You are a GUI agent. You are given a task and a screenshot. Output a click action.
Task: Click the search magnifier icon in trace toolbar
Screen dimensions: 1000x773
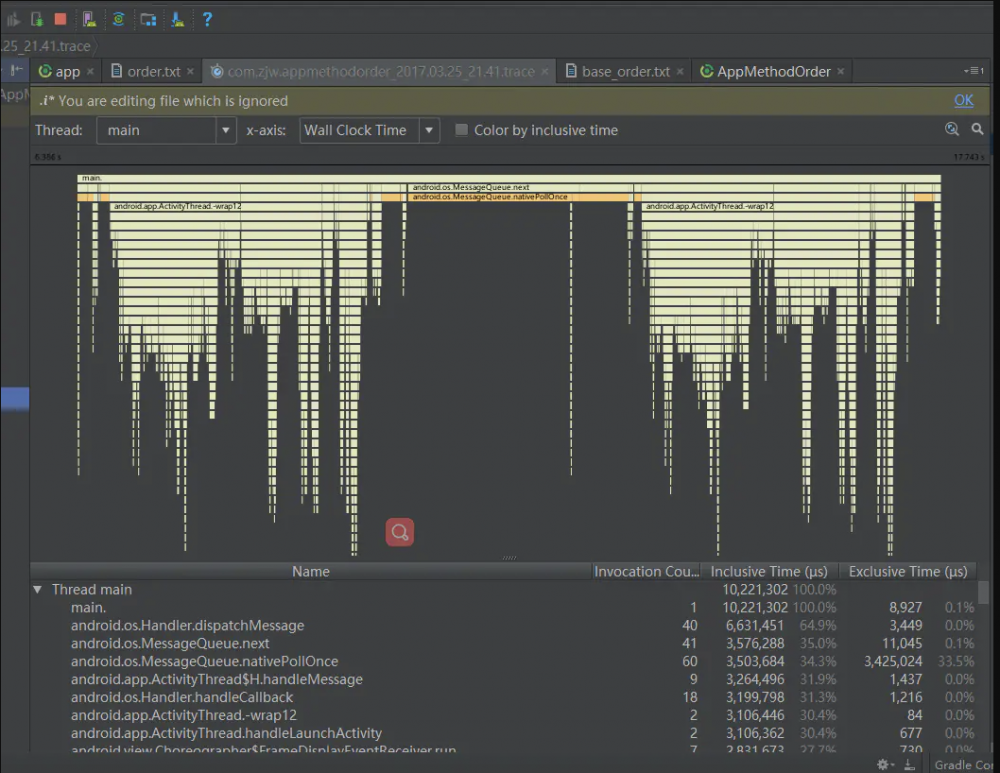[x=978, y=130]
